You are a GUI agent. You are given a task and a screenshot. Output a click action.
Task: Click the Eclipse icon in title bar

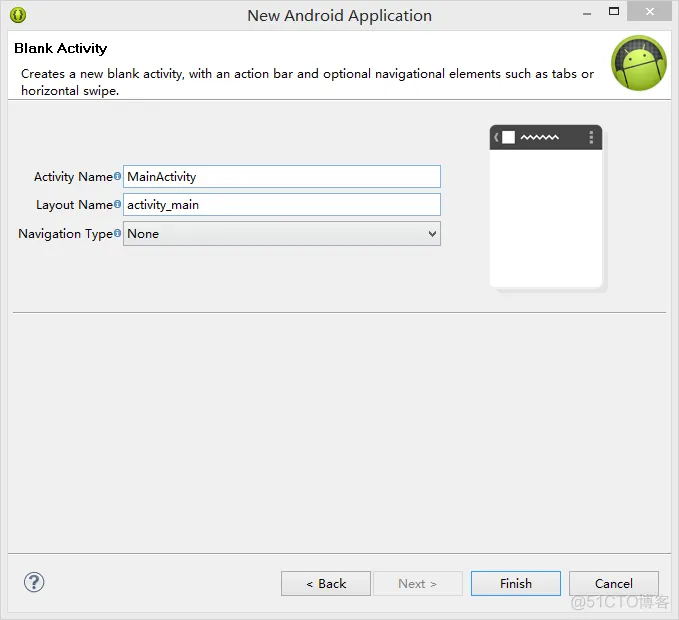(18, 15)
